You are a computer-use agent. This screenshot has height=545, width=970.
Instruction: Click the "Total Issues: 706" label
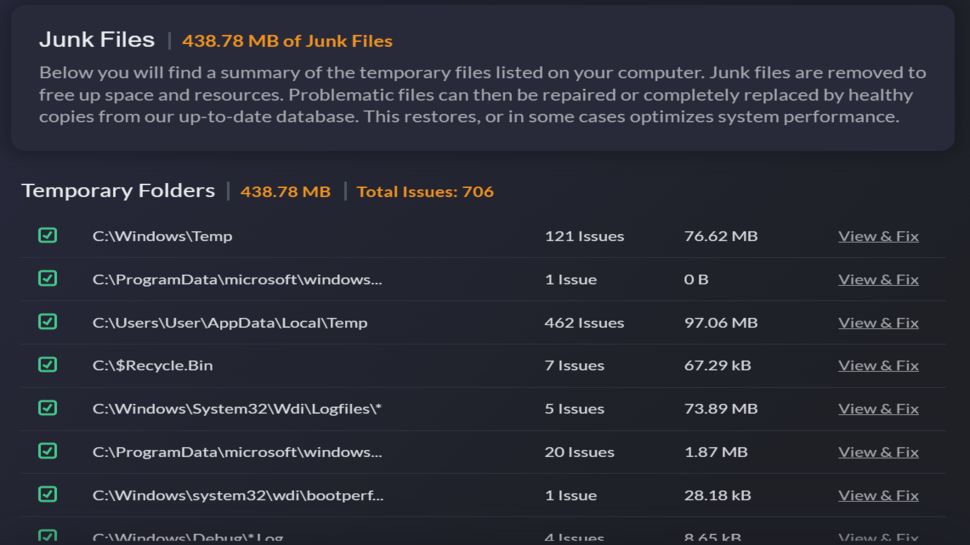click(x=425, y=191)
